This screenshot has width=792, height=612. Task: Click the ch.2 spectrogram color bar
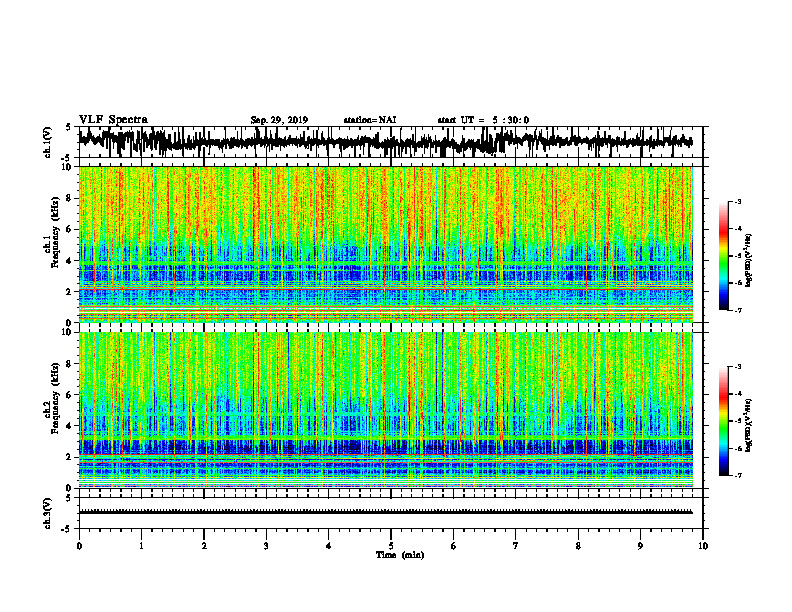point(723,421)
